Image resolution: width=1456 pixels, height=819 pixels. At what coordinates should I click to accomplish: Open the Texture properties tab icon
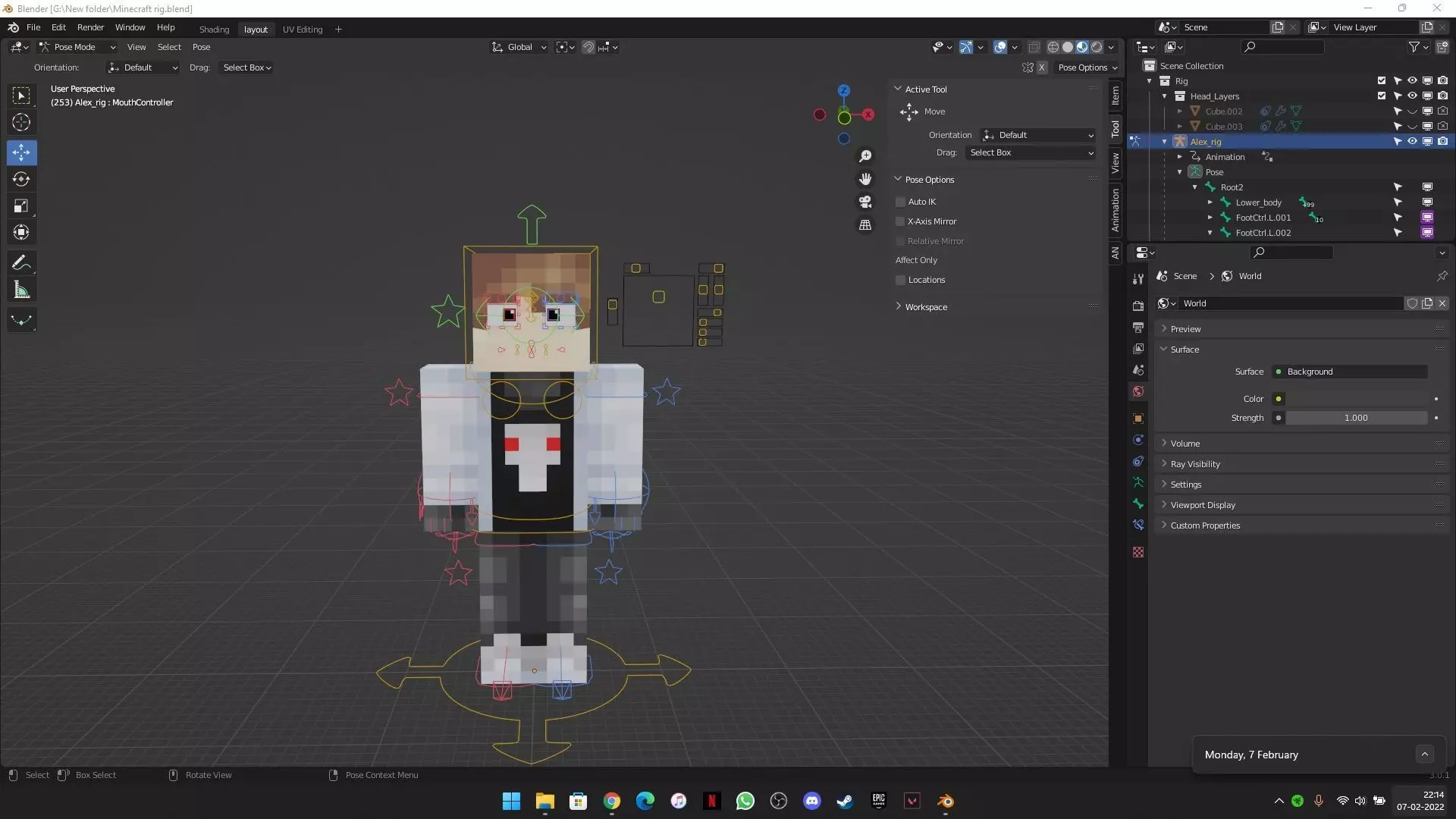(x=1137, y=552)
